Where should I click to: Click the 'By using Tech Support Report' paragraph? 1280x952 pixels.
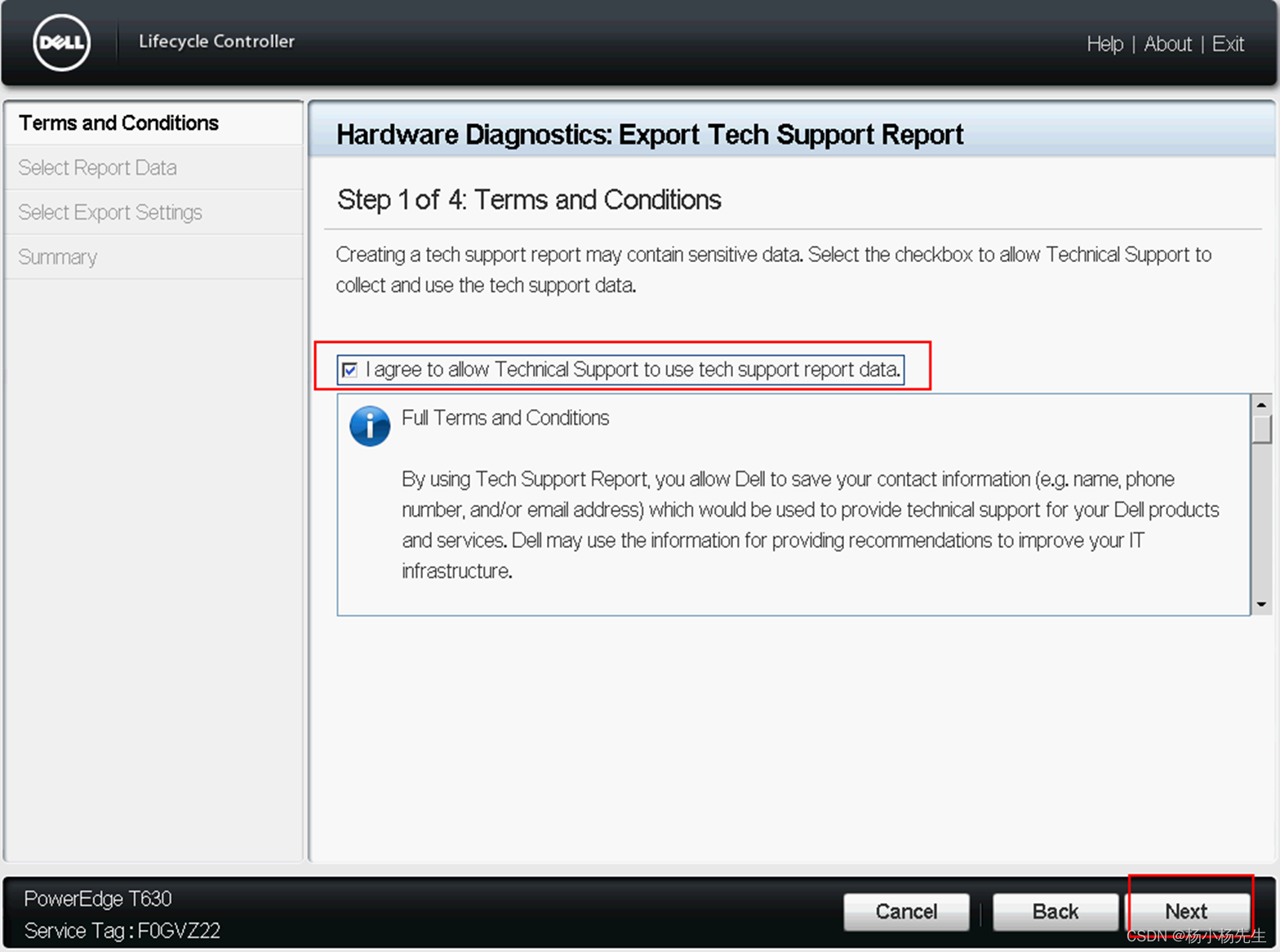tap(810, 525)
